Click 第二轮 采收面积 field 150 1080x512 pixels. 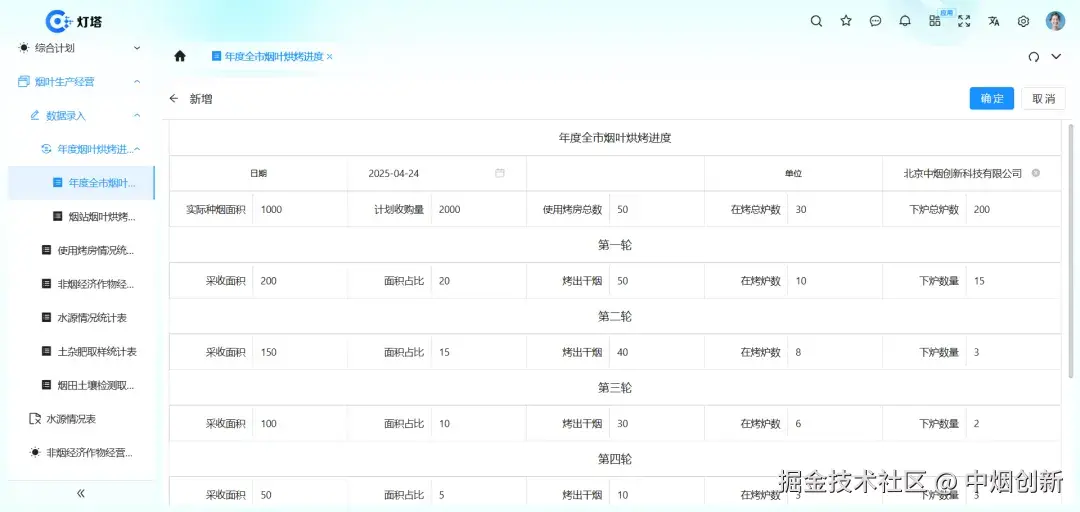click(x=300, y=352)
